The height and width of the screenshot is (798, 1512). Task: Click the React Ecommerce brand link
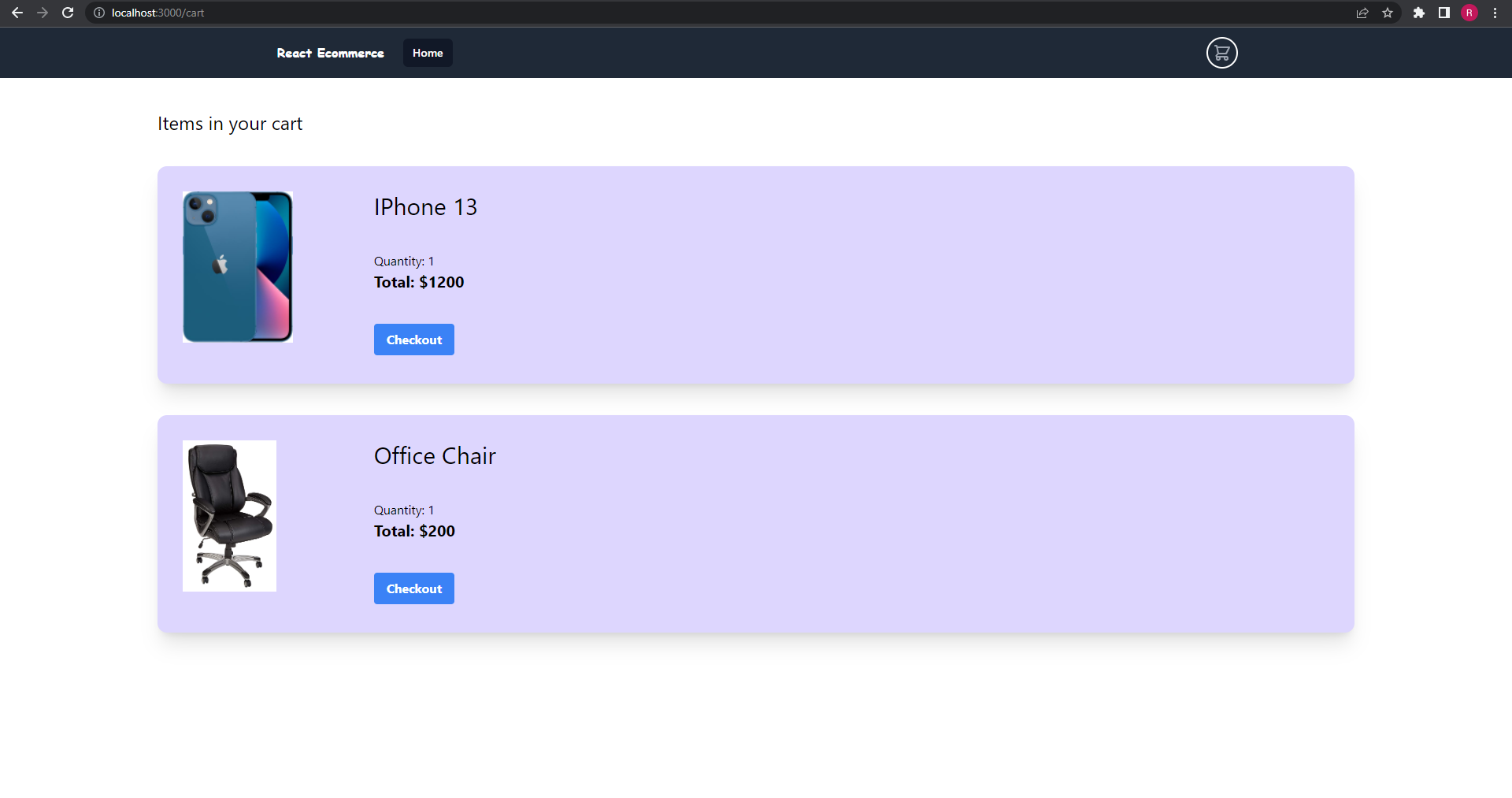331,53
